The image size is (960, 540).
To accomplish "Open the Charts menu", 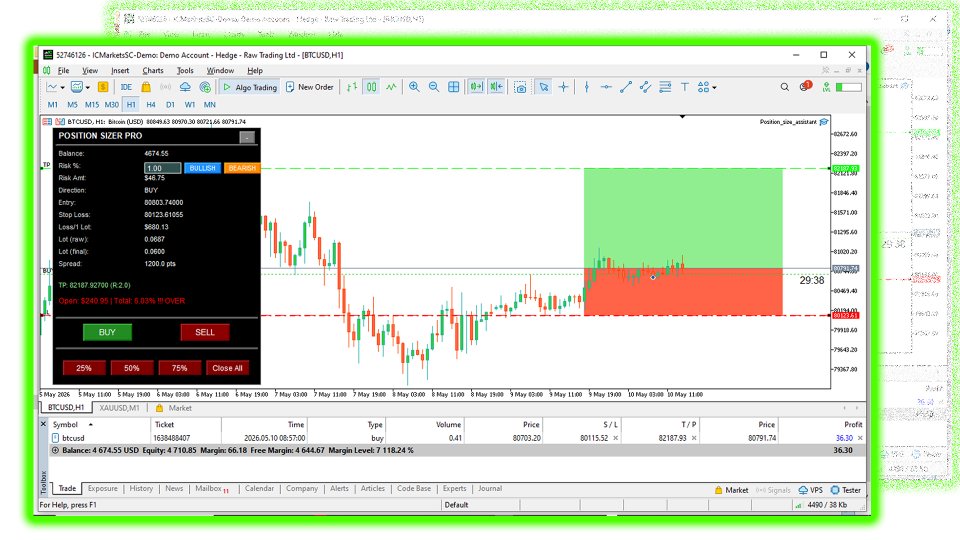I will (153, 70).
